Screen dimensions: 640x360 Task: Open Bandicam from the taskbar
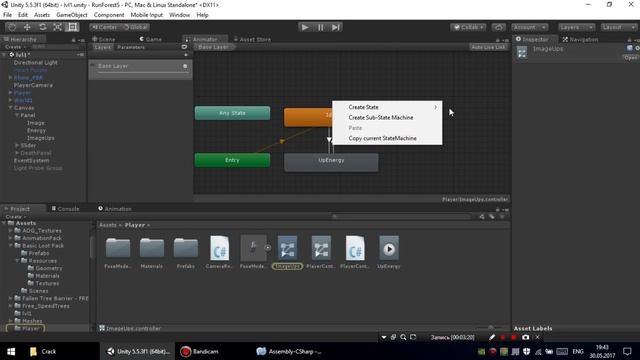tap(200, 351)
